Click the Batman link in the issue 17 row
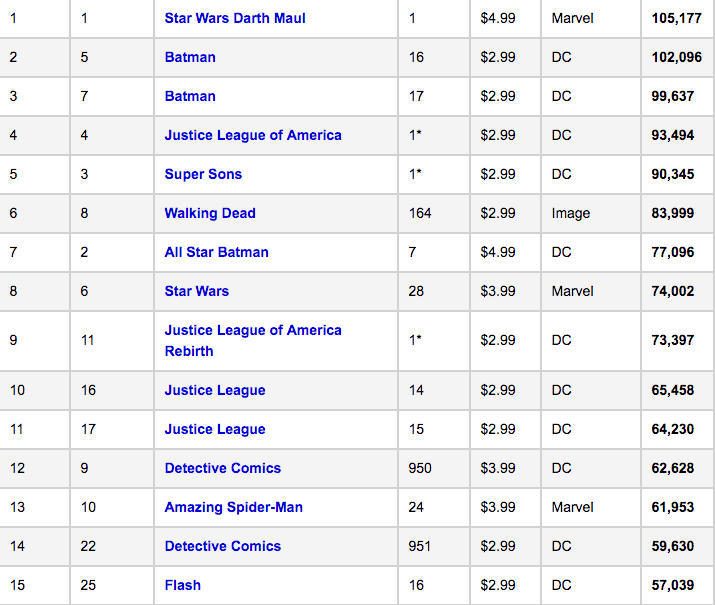The image size is (715, 605). [x=190, y=96]
